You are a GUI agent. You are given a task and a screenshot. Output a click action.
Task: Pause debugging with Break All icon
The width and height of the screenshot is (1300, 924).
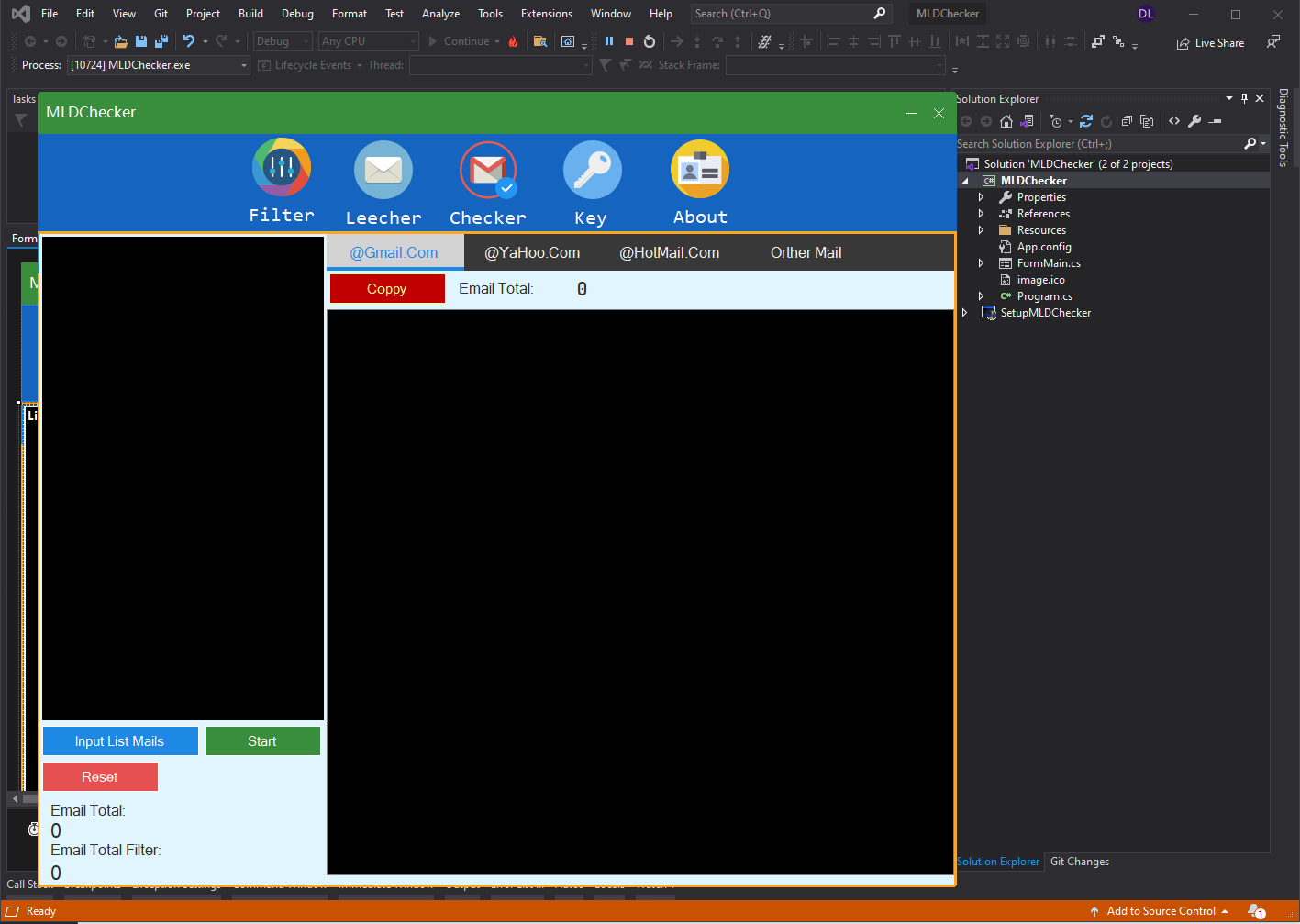pyautogui.click(x=609, y=41)
